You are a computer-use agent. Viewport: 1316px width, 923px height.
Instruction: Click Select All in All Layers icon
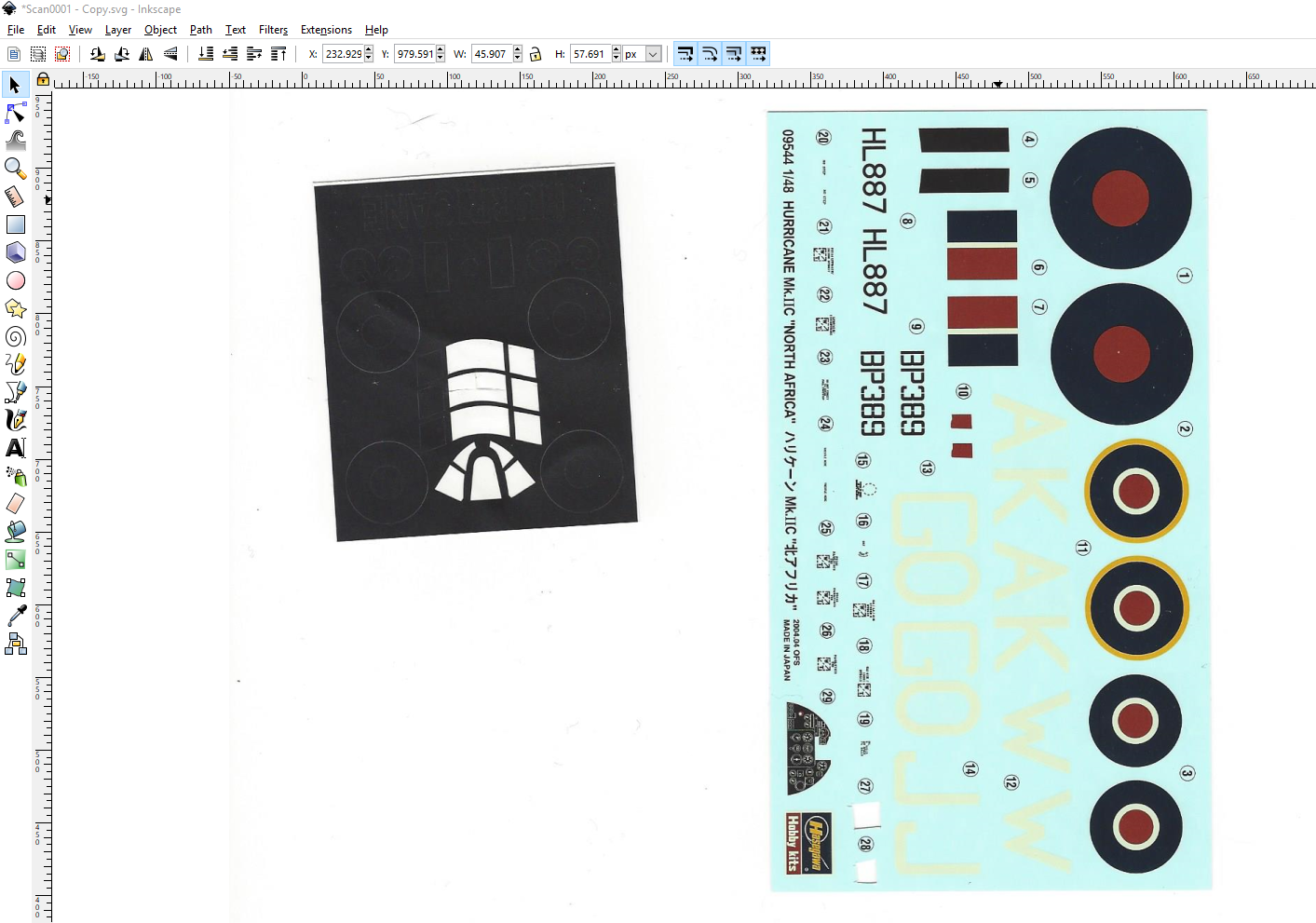point(38,54)
